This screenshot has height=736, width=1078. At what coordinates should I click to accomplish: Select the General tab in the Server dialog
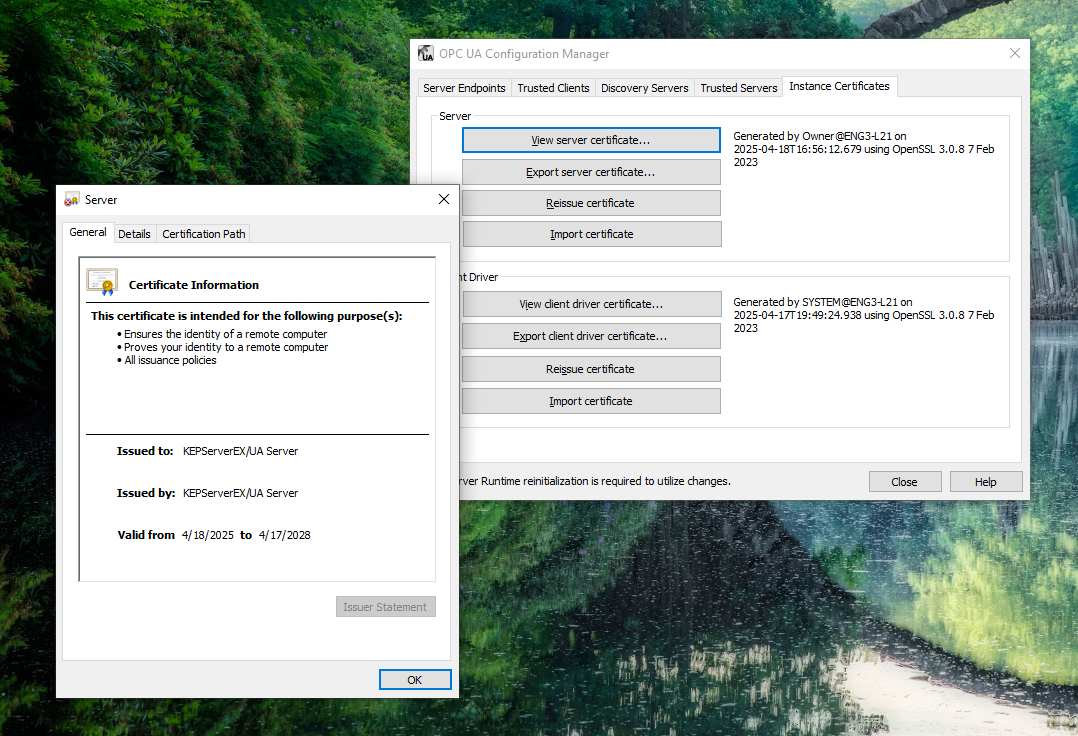pyautogui.click(x=88, y=232)
